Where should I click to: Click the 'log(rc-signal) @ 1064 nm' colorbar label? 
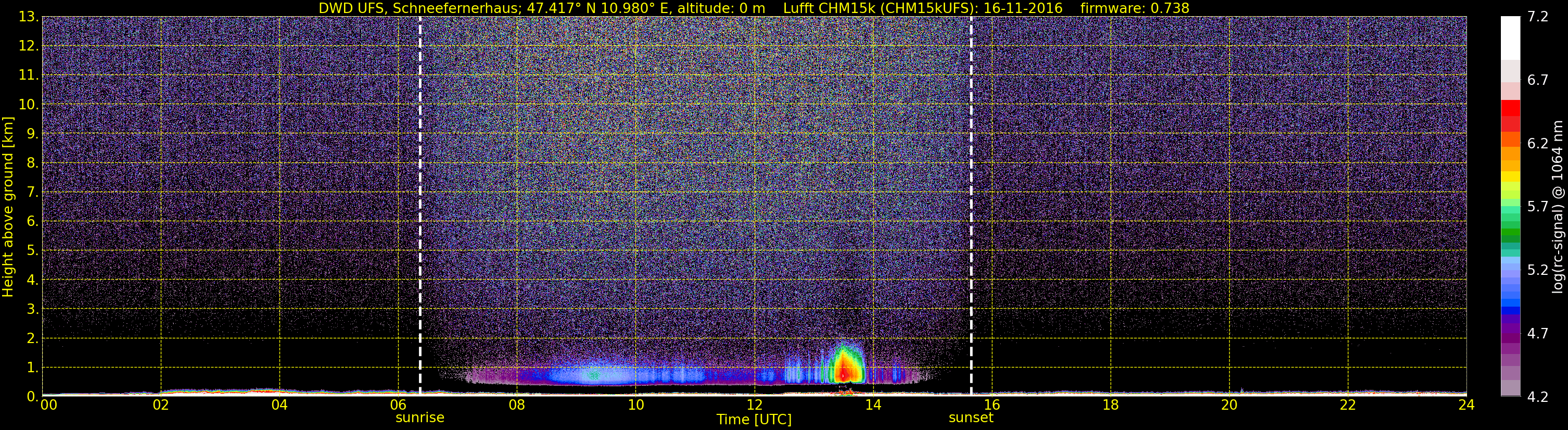click(1558, 207)
